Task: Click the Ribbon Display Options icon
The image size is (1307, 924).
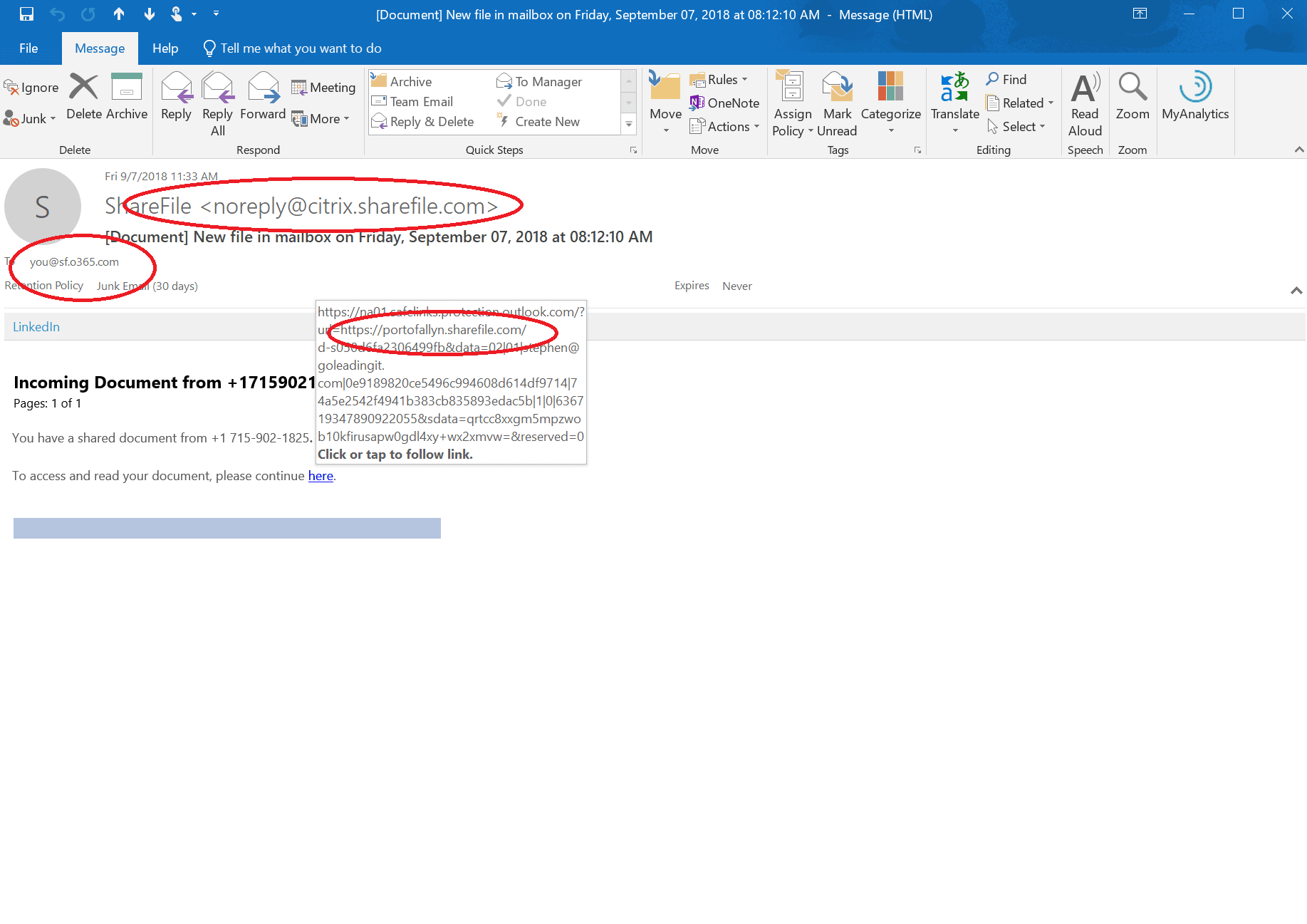Action: click(x=1140, y=14)
